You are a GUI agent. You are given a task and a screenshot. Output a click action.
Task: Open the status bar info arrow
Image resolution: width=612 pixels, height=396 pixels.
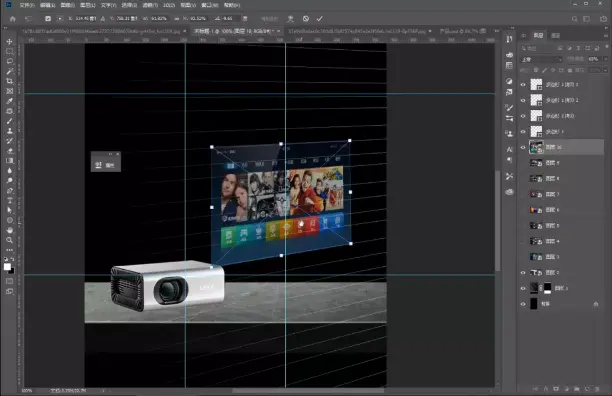[x=103, y=390]
